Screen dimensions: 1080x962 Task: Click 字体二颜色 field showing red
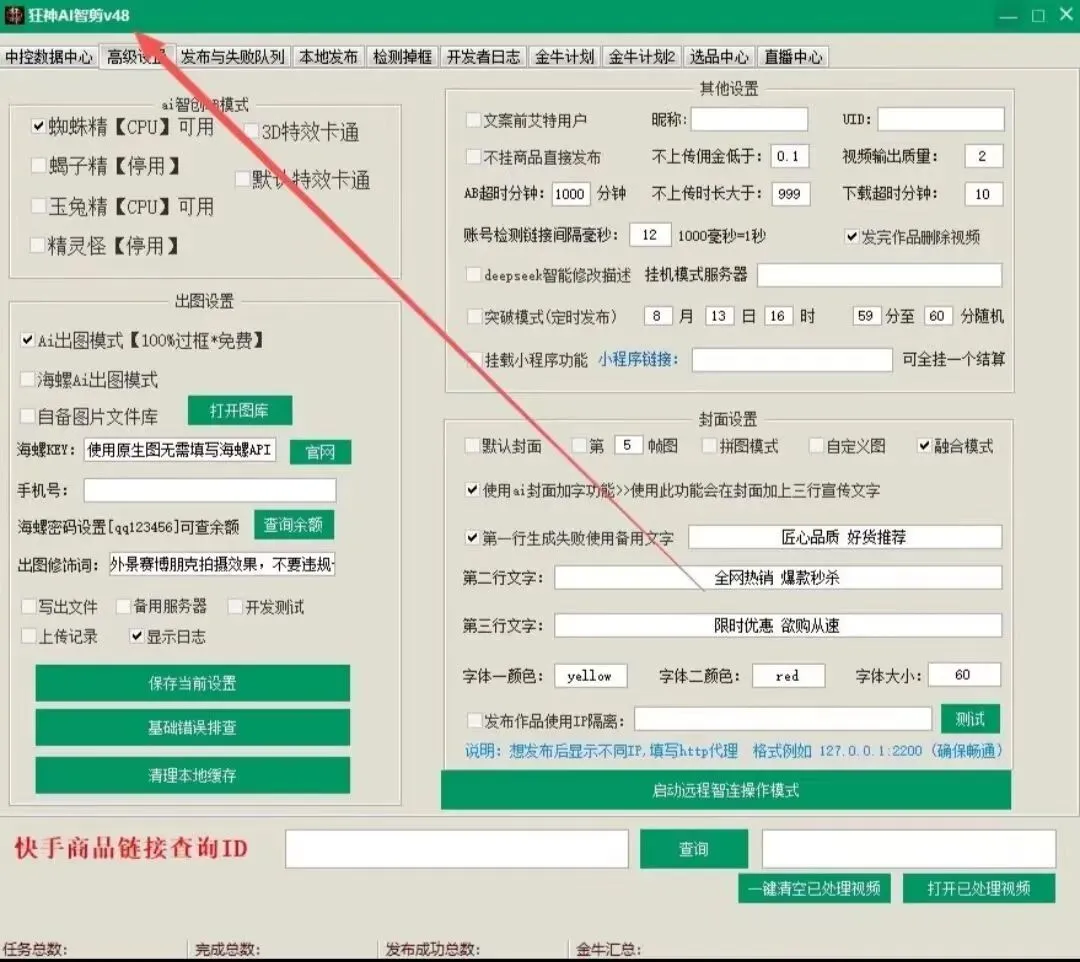(788, 676)
